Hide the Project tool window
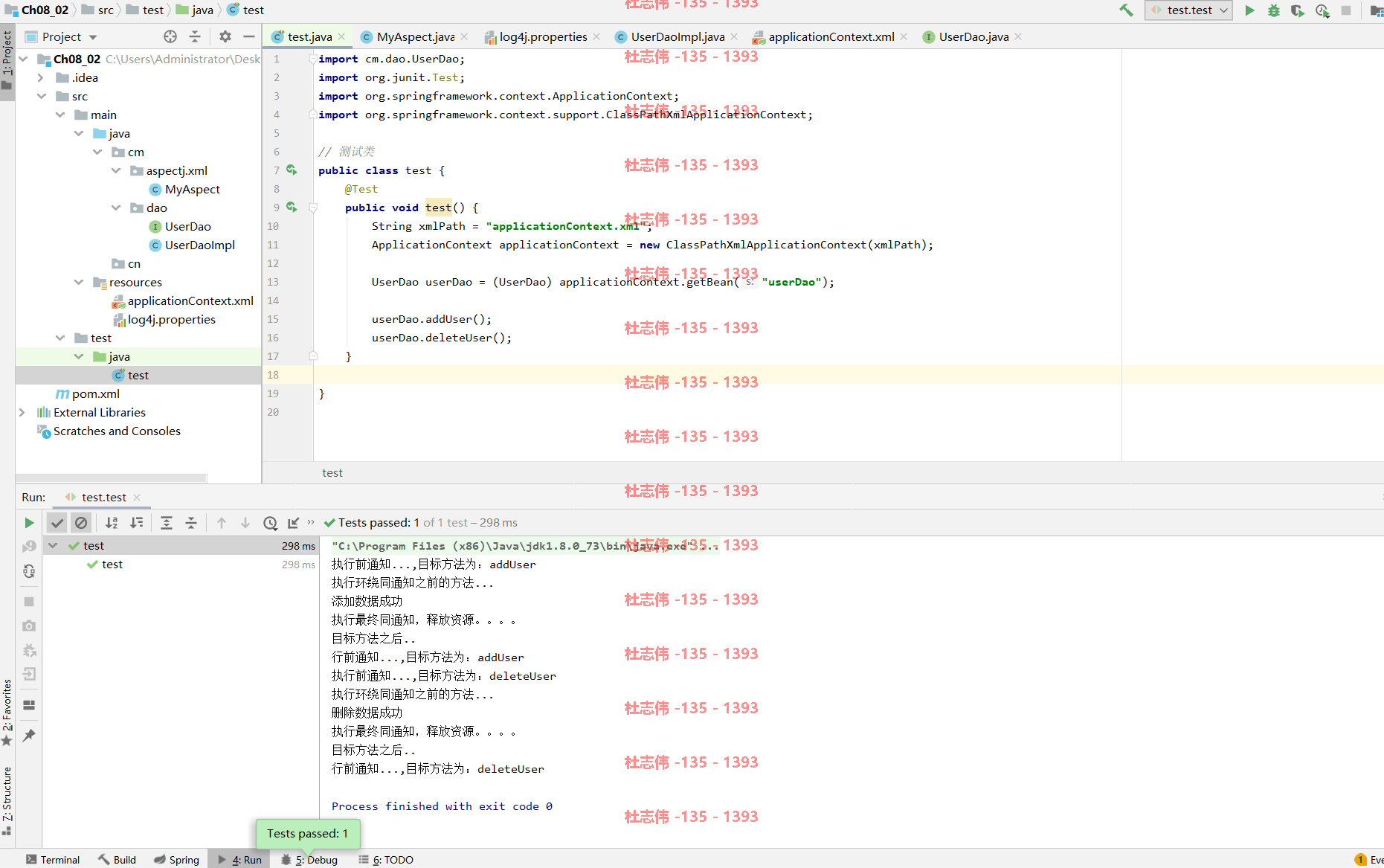The width and height of the screenshot is (1384, 868). click(x=249, y=36)
